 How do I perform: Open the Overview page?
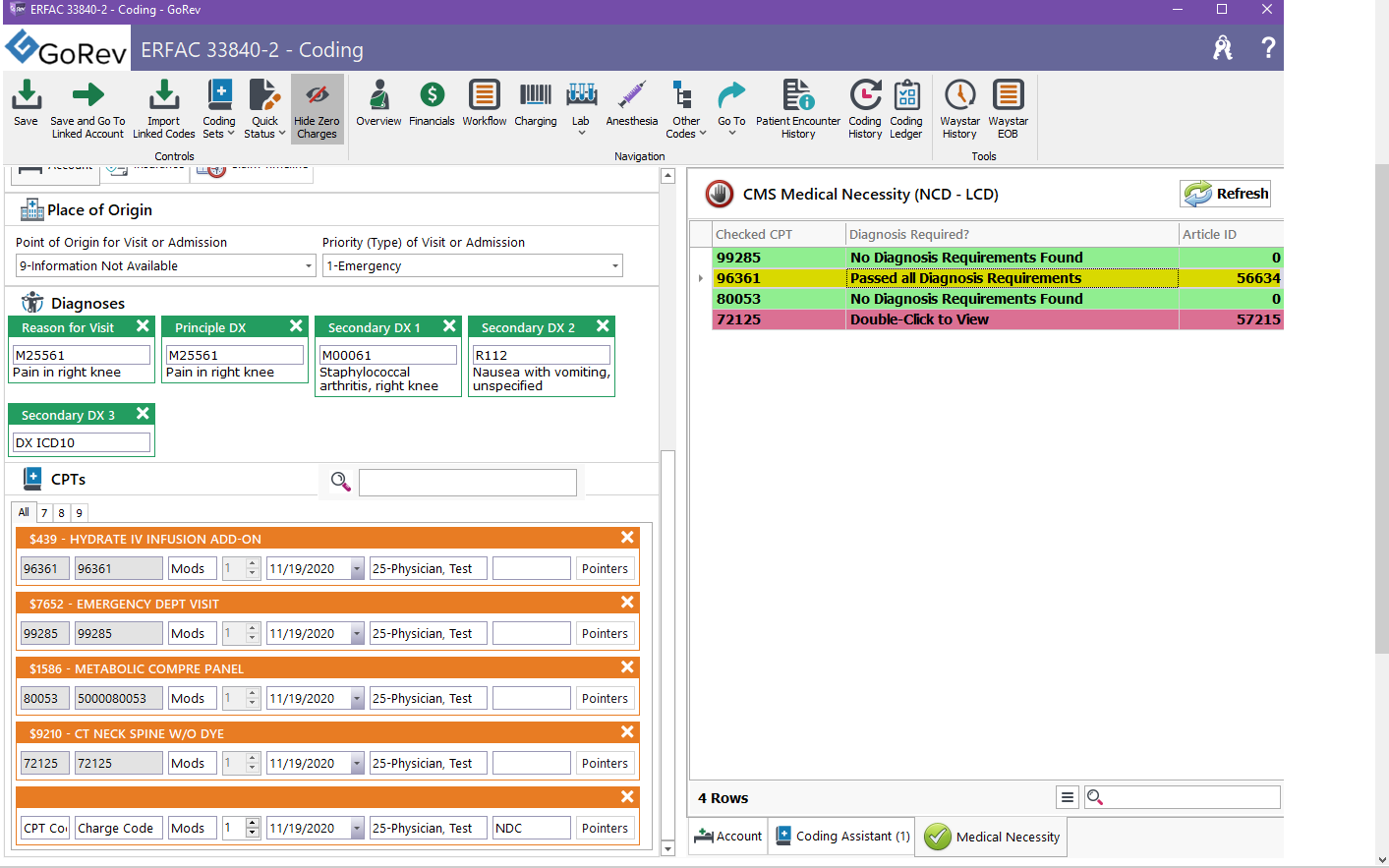point(378,104)
